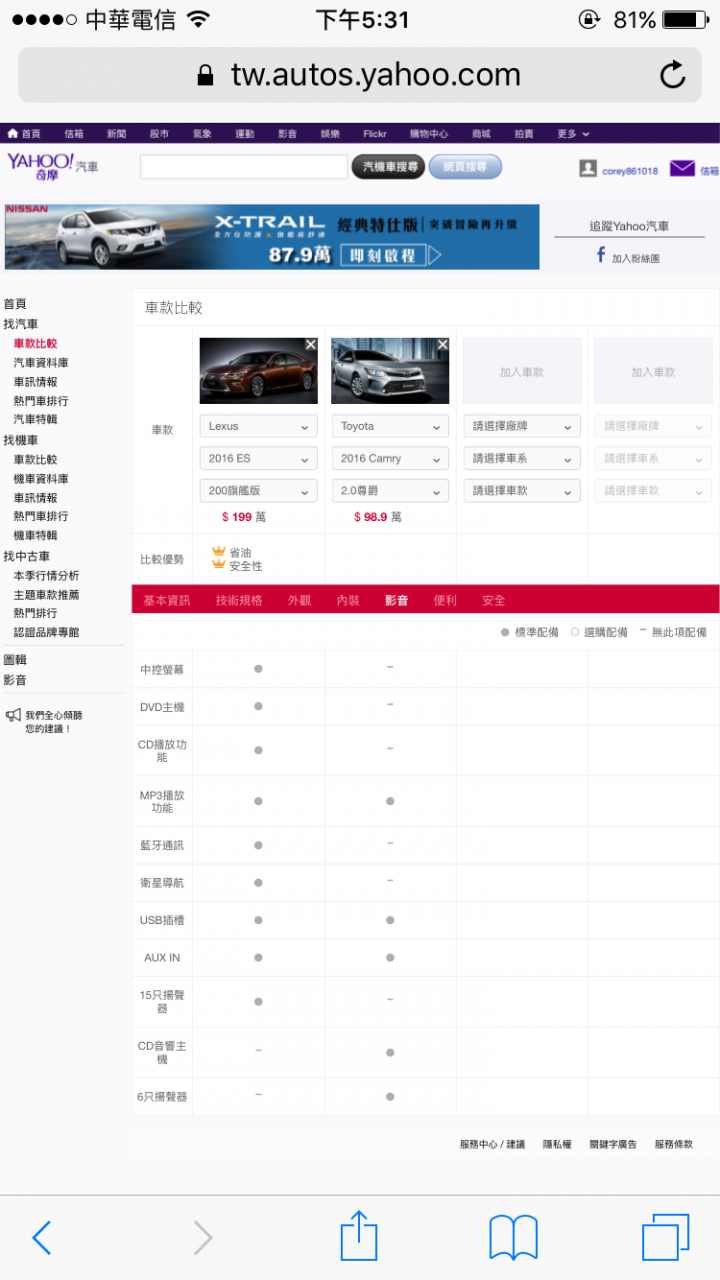Click the 網頁搜尋 button

click(465, 167)
